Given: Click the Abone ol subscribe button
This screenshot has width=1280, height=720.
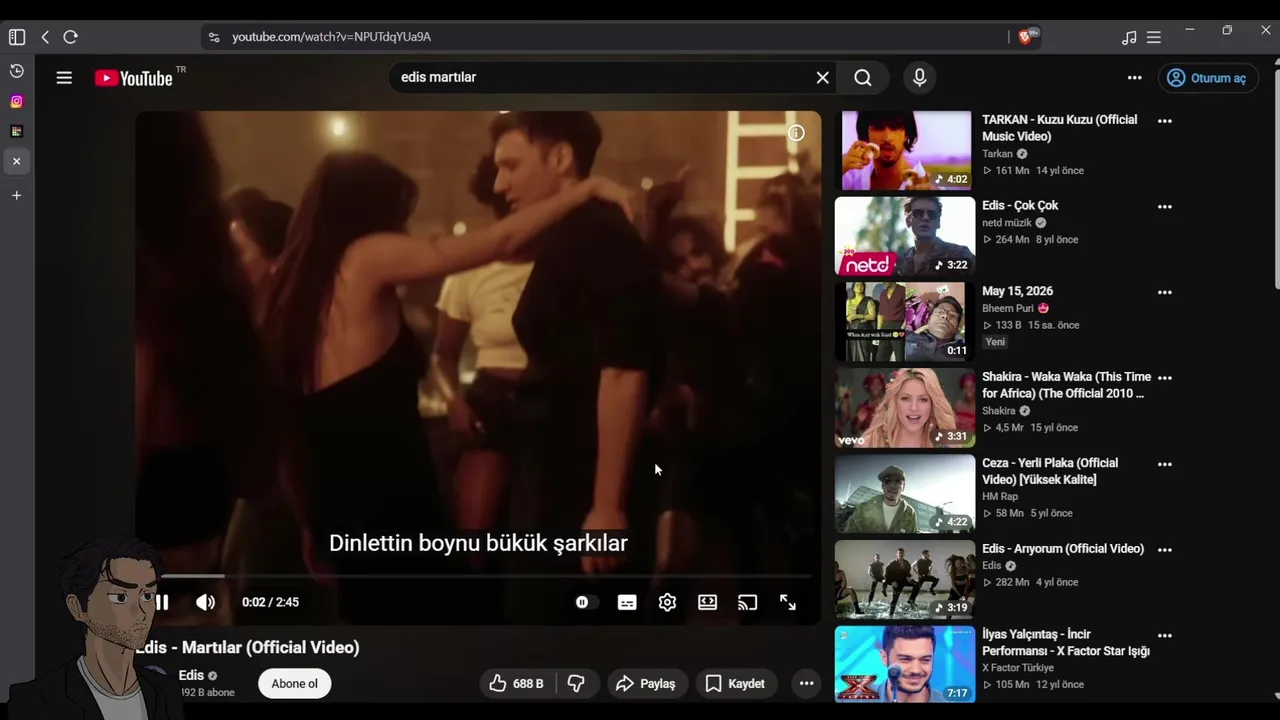Looking at the screenshot, I should pos(295,683).
